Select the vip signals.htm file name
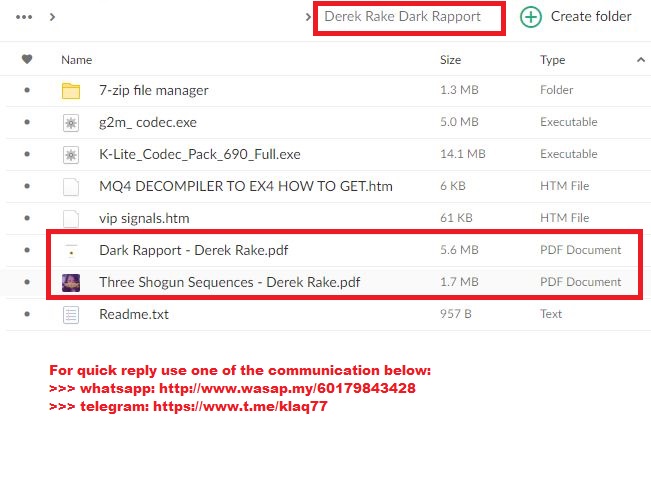The image size is (651, 483). tap(144, 218)
